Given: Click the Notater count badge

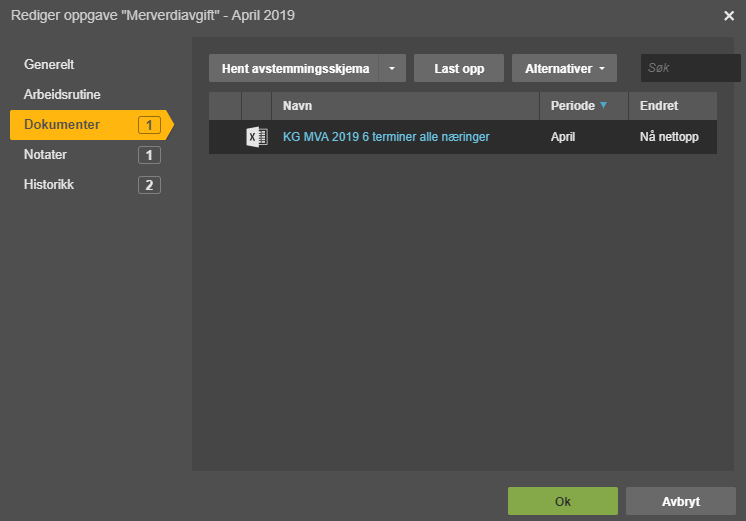Looking at the screenshot, I should coord(149,155).
